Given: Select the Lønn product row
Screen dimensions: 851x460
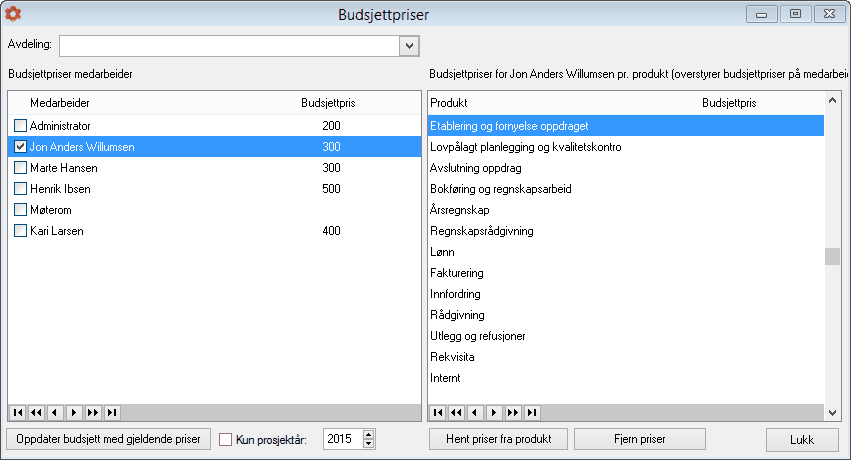Looking at the screenshot, I should pyautogui.click(x=626, y=252).
